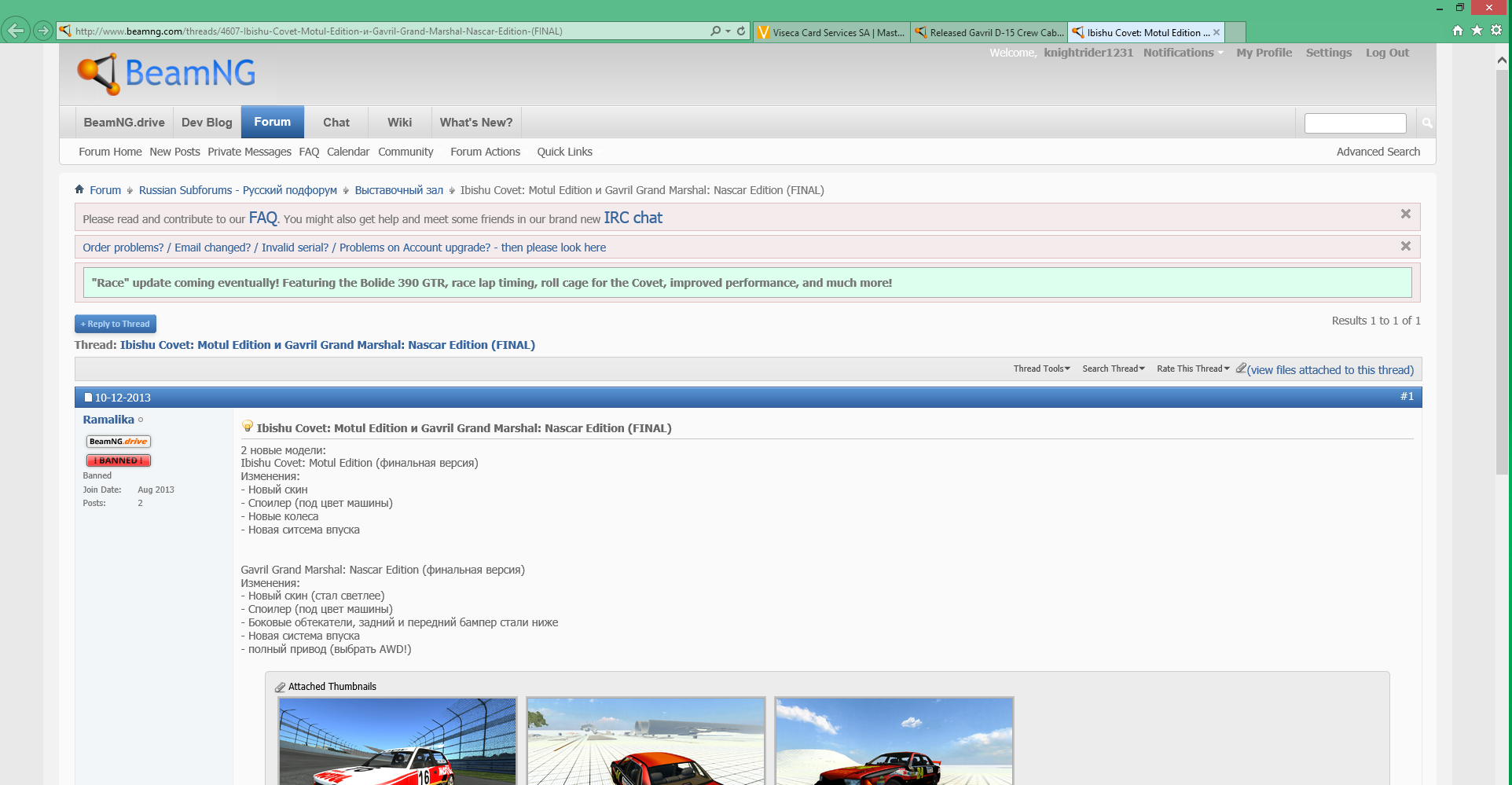1512x785 pixels.
Task: Click Reply to Thread button
Action: (116, 324)
